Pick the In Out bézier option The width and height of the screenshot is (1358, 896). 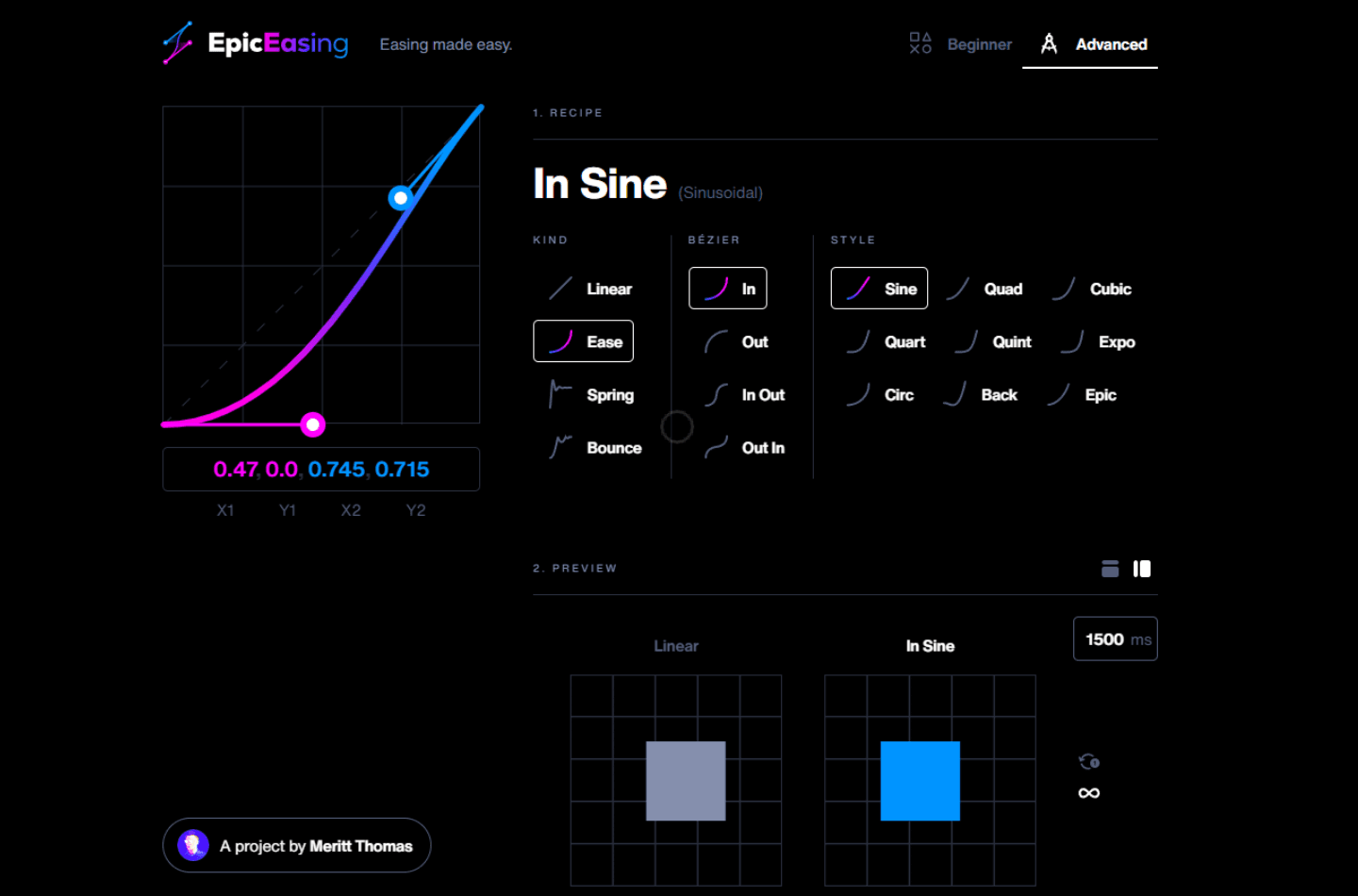[744, 394]
